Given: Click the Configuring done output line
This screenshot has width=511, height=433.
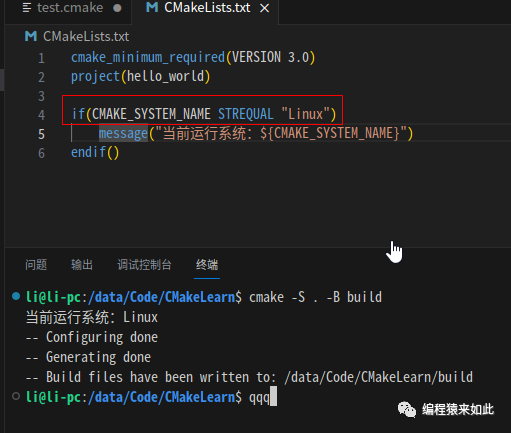Looking at the screenshot, I should [x=92, y=338].
